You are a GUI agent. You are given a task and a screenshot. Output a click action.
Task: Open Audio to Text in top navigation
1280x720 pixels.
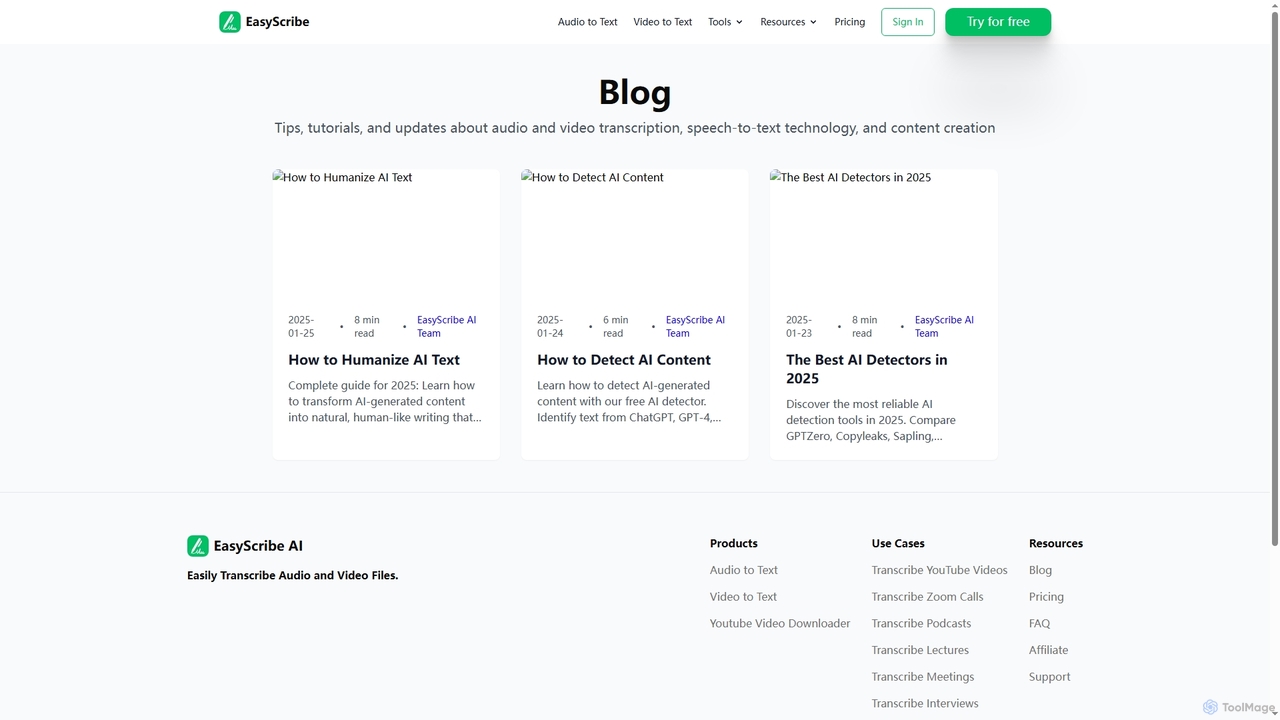click(587, 22)
